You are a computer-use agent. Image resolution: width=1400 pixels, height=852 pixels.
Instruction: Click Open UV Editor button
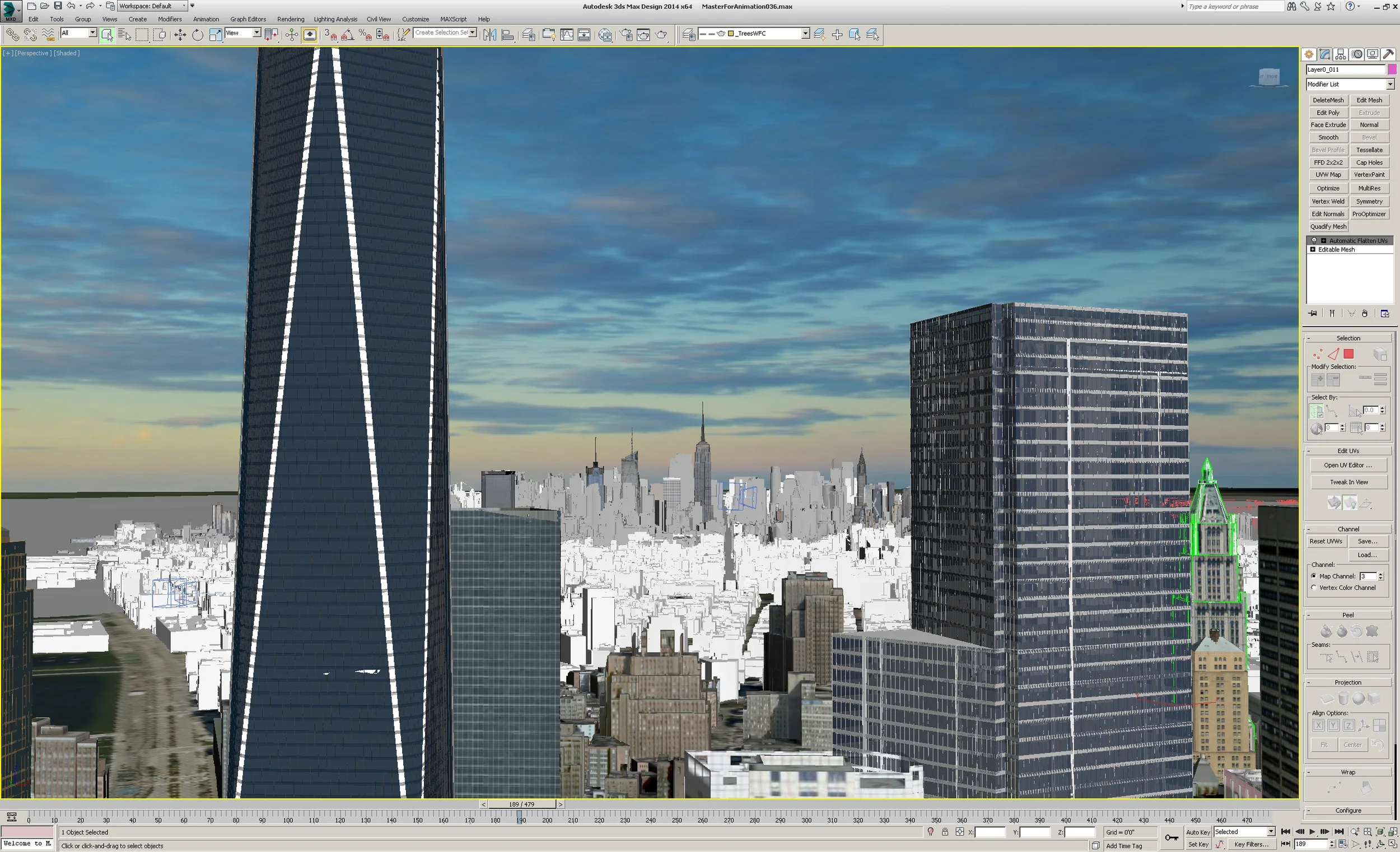click(1348, 465)
